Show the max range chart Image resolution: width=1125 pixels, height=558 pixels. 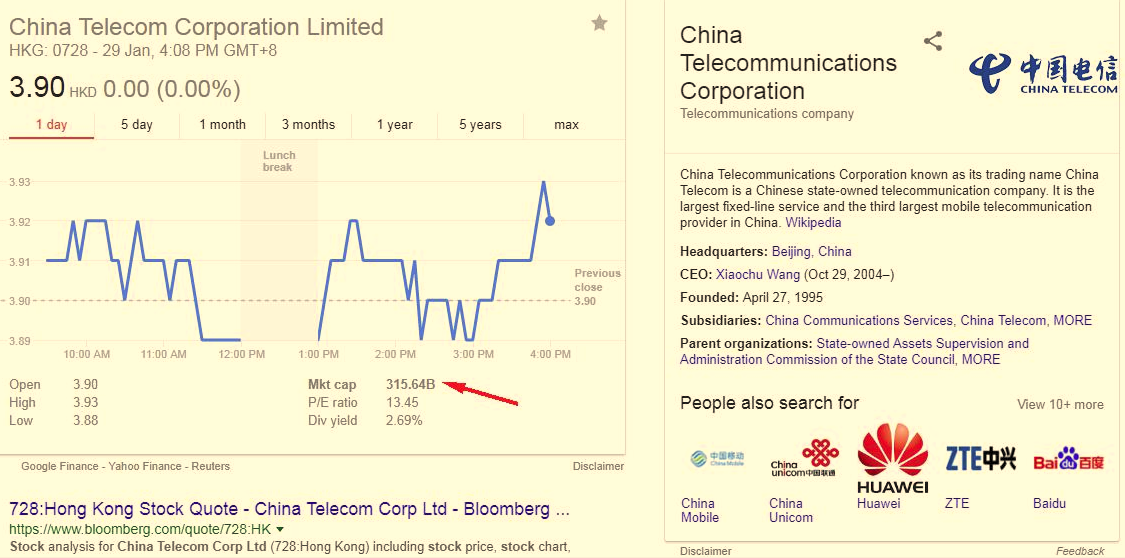(x=566, y=125)
